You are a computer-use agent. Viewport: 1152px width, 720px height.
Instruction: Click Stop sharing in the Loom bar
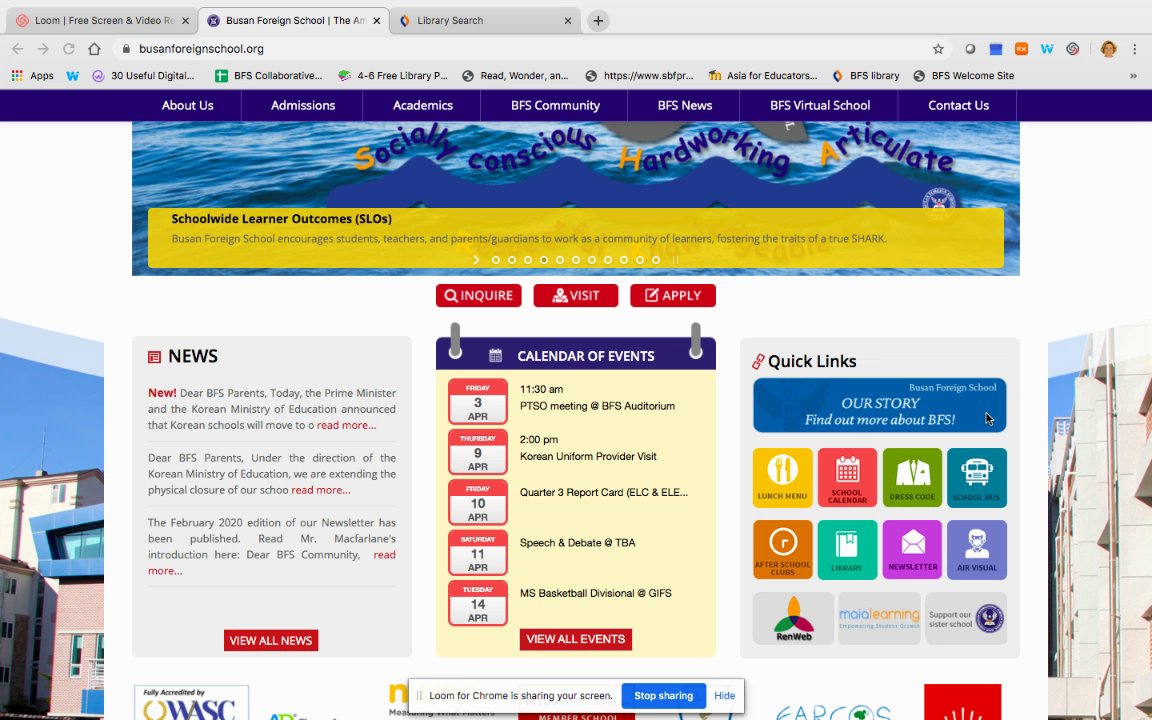(663, 696)
